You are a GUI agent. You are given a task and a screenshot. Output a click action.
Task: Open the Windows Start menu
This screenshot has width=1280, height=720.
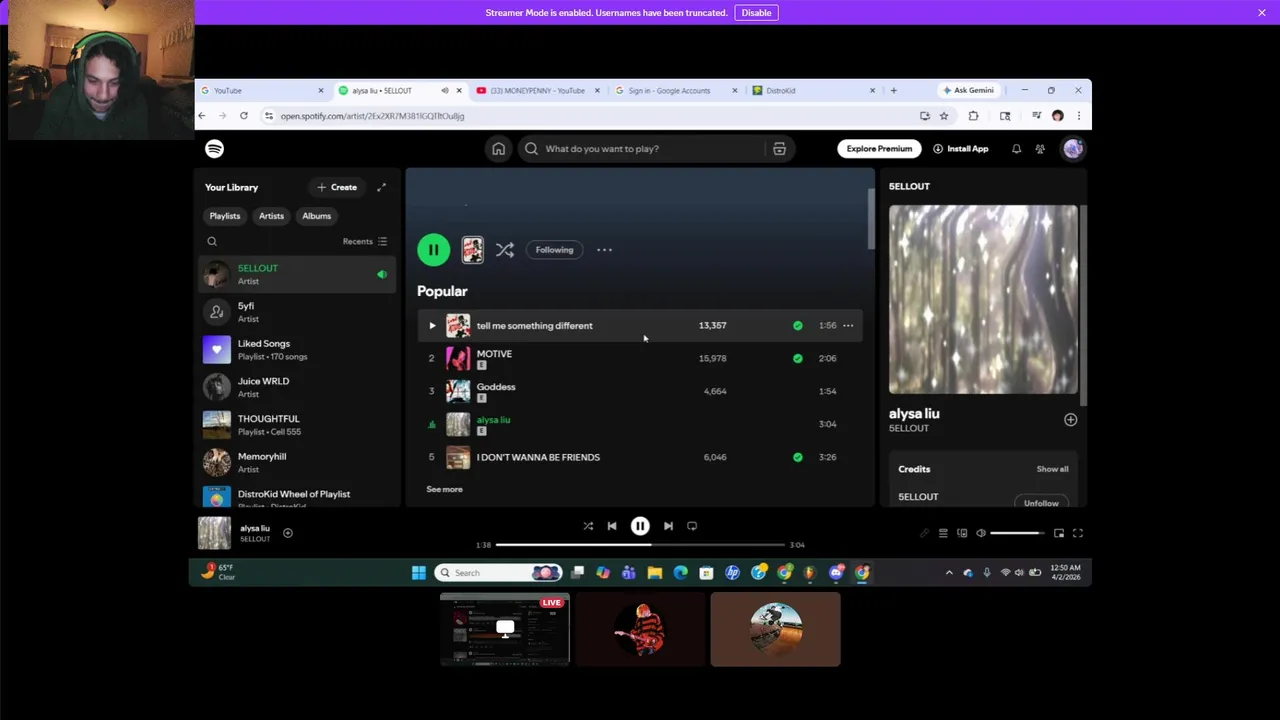click(418, 573)
